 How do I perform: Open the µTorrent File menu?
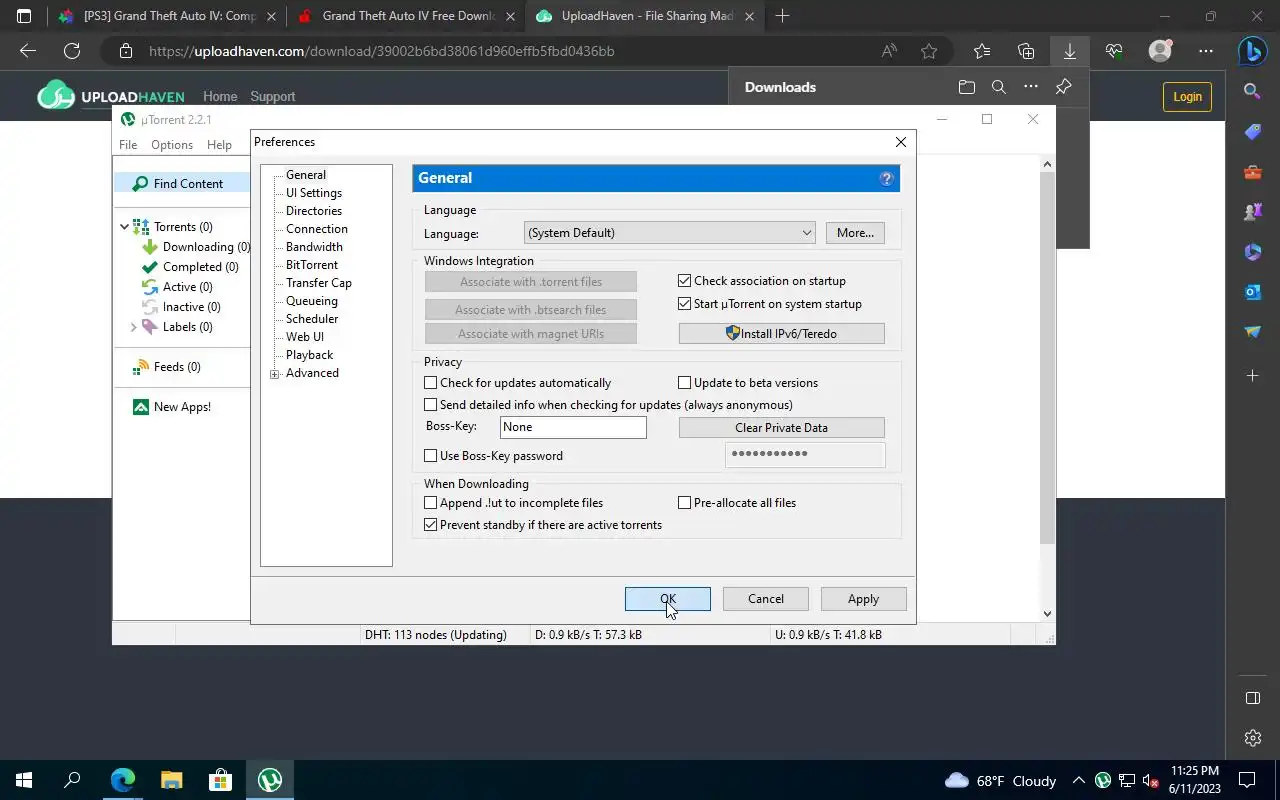tap(128, 145)
